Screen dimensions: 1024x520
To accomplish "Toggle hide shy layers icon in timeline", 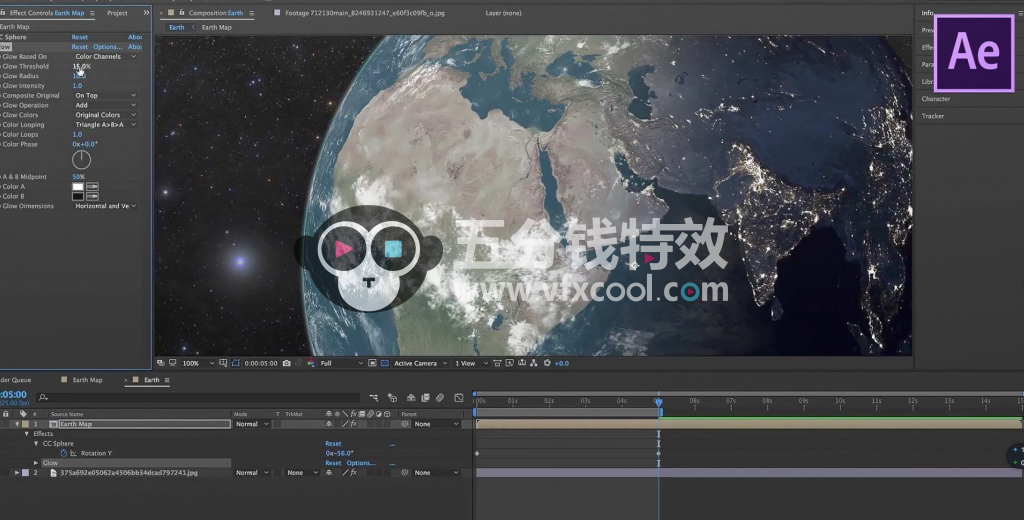I will pos(411,398).
